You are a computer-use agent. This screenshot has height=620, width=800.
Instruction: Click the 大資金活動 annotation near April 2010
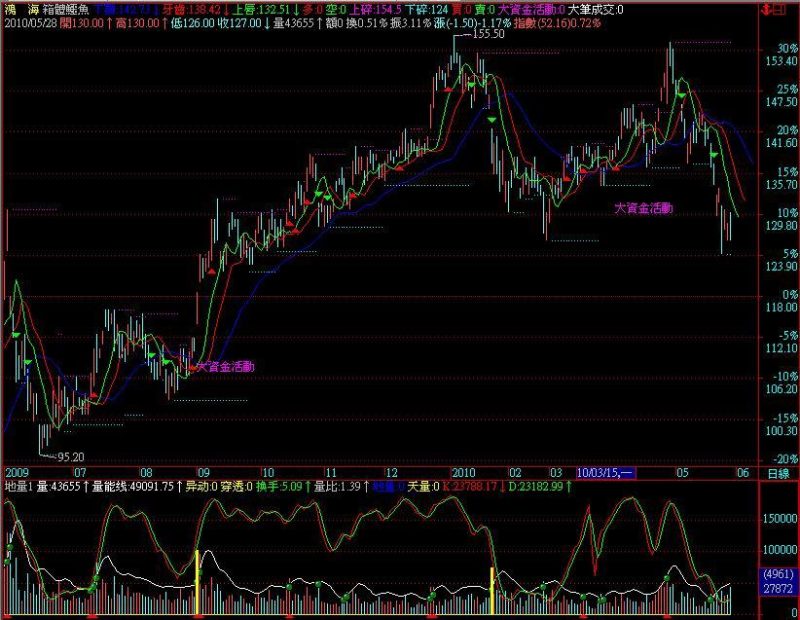(x=643, y=208)
